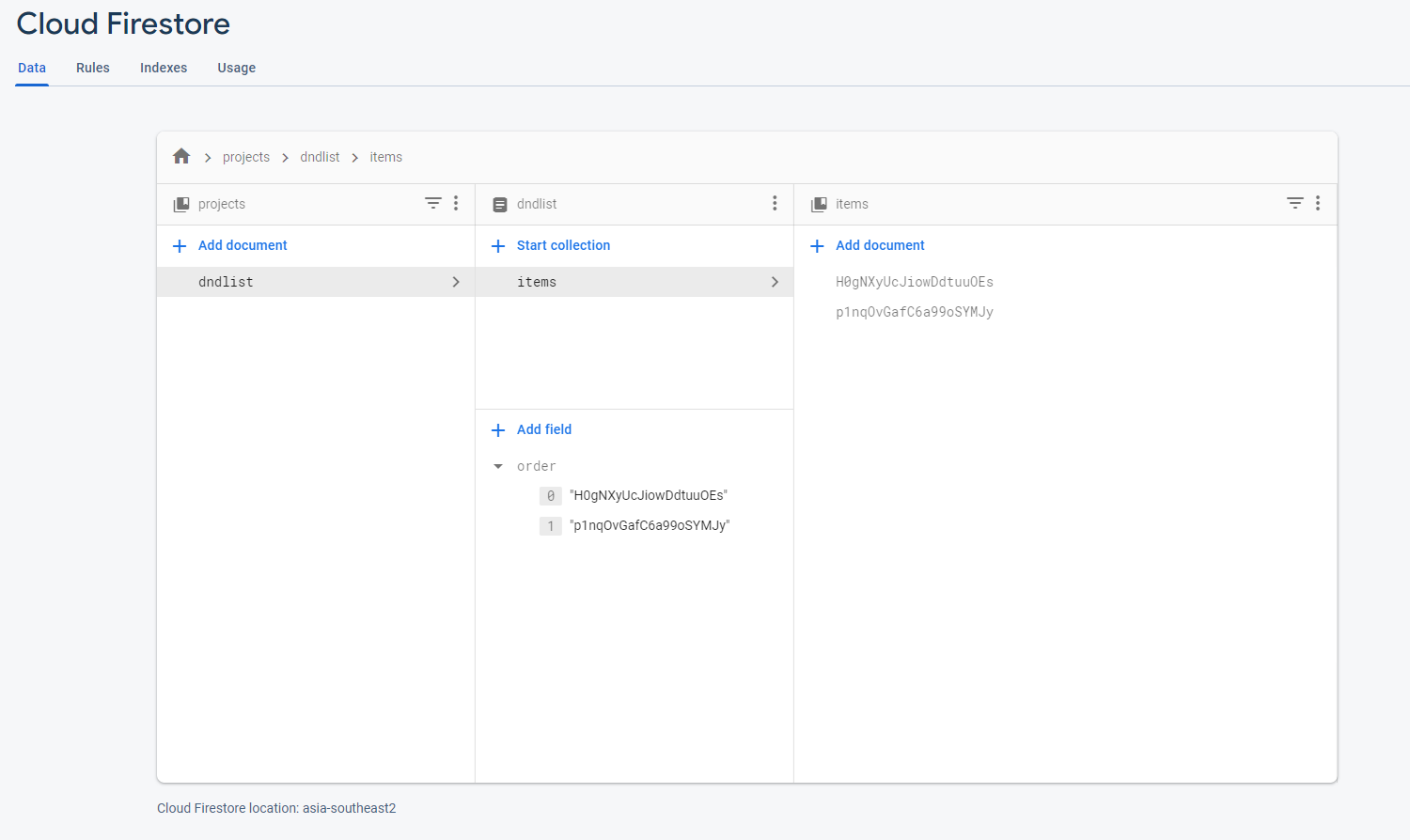Screen dimensions: 1410x840
Task: Click Start collection button
Action: coord(563,245)
